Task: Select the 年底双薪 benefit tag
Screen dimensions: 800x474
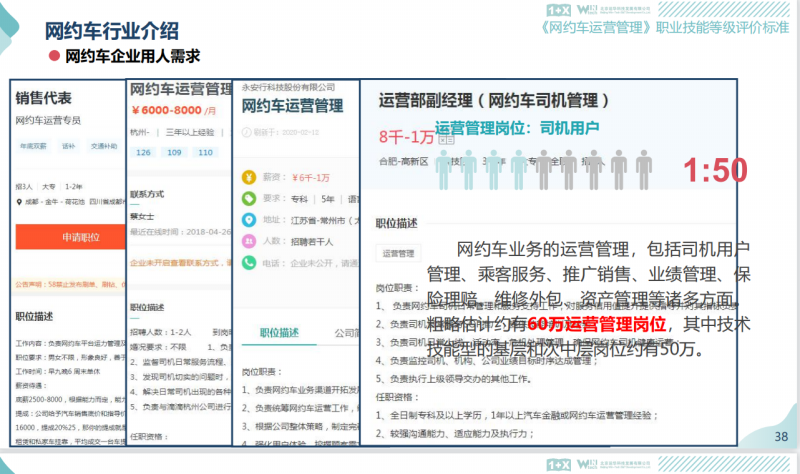Action: [32, 146]
